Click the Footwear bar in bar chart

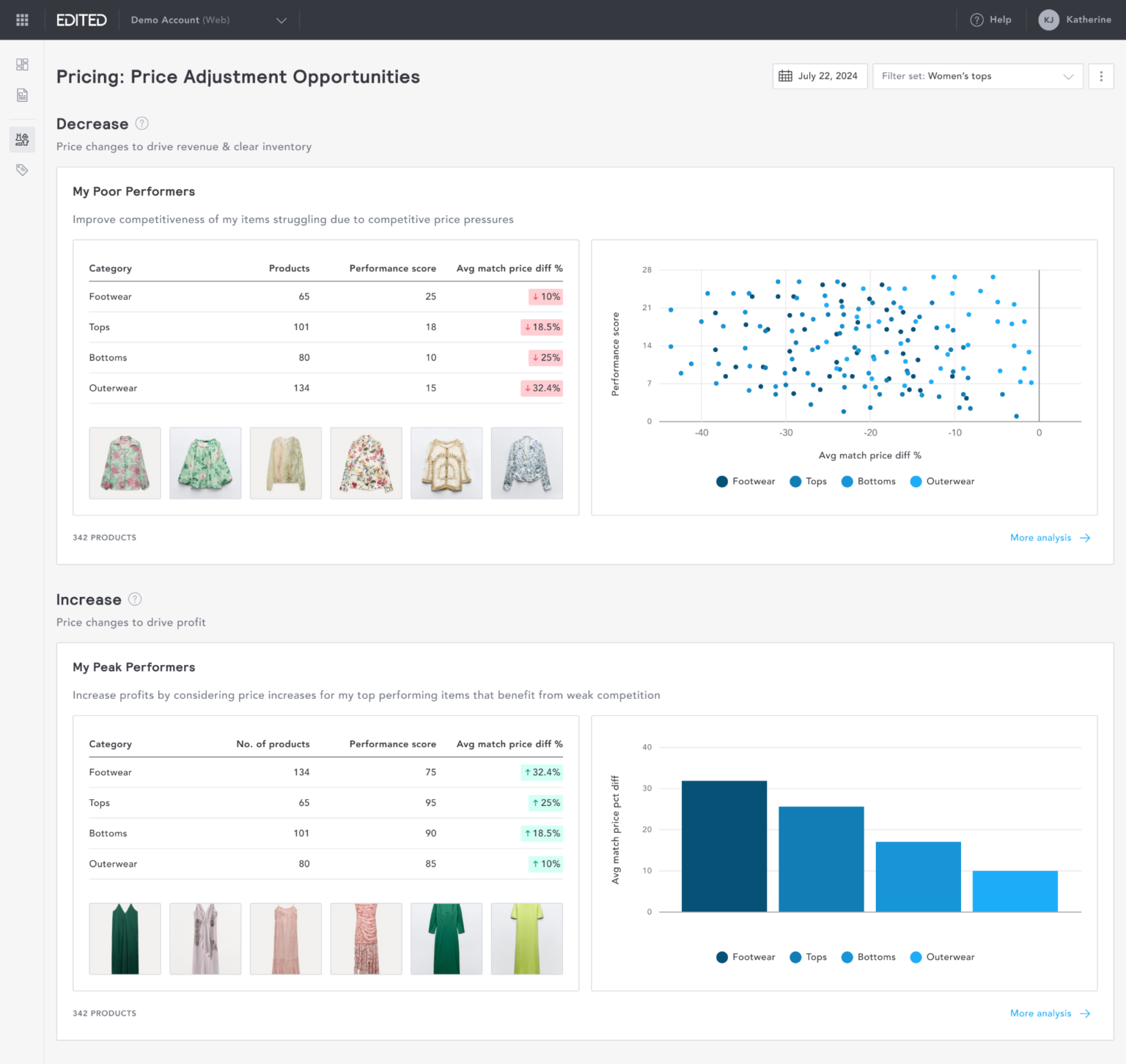point(724,846)
